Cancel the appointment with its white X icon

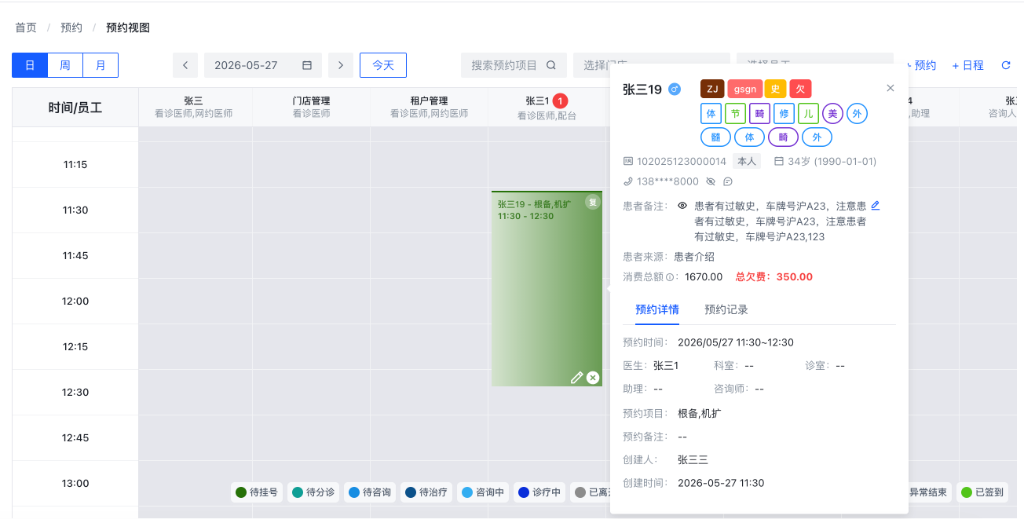point(592,377)
